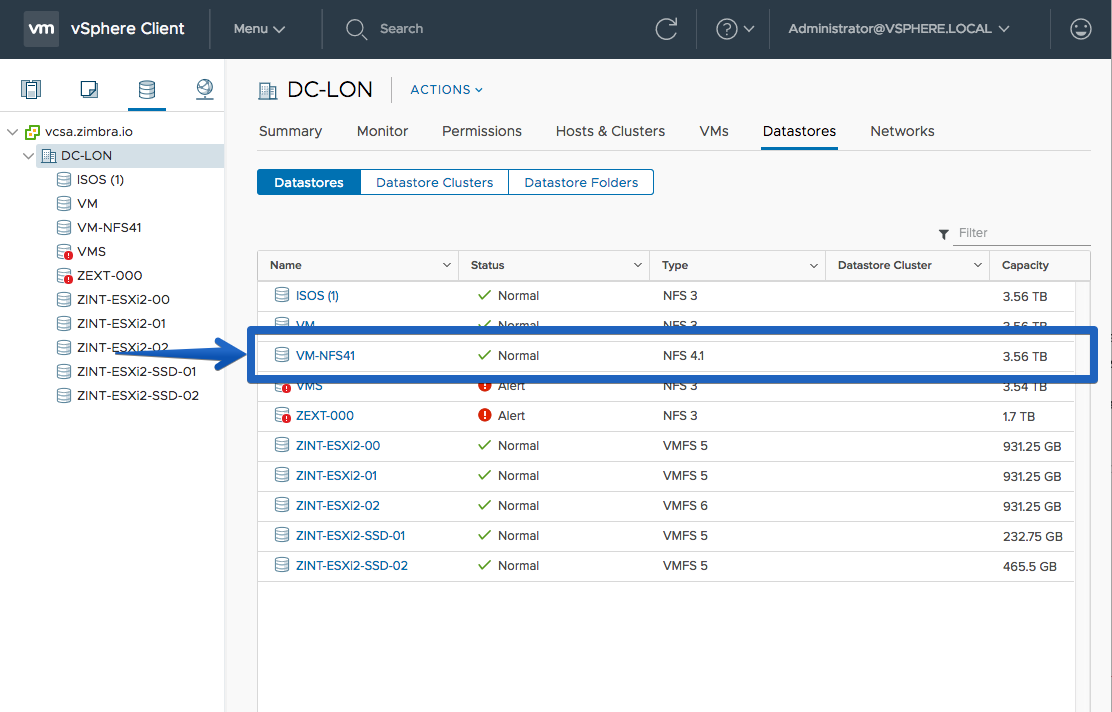Select VM-NFS41 in the inventory tree
This screenshot has height=712, width=1112.
point(109,228)
